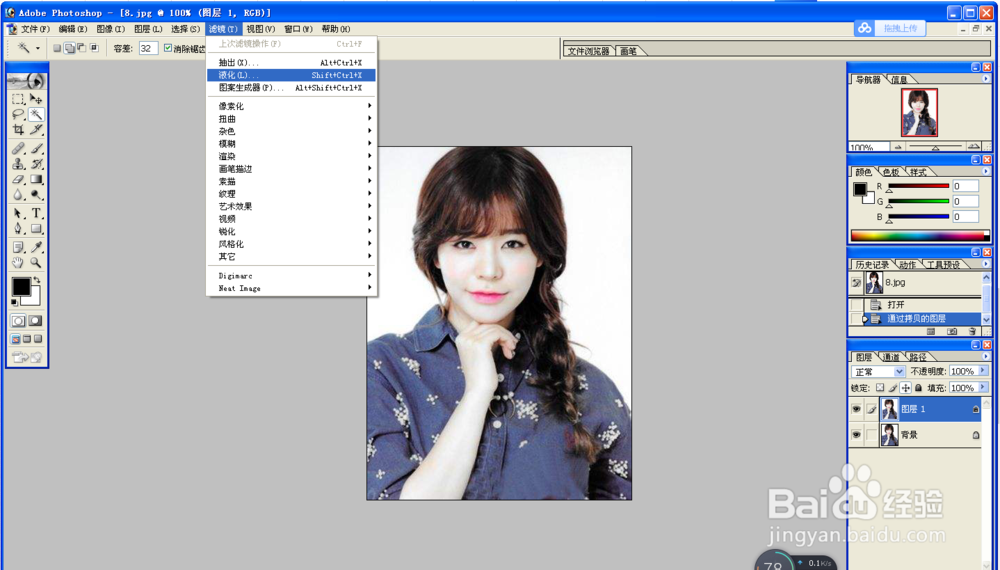Switch to Quick Mask mode
Screen dimensions: 1000x570
pyautogui.click(x=36, y=321)
